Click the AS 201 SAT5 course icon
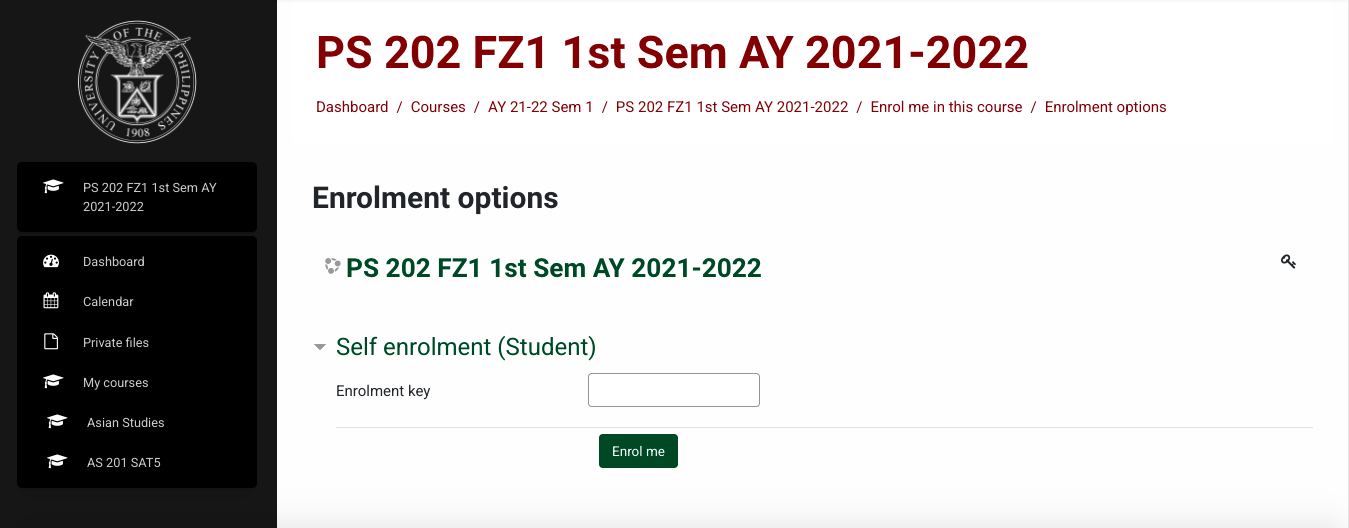The image size is (1349, 528). 57,462
